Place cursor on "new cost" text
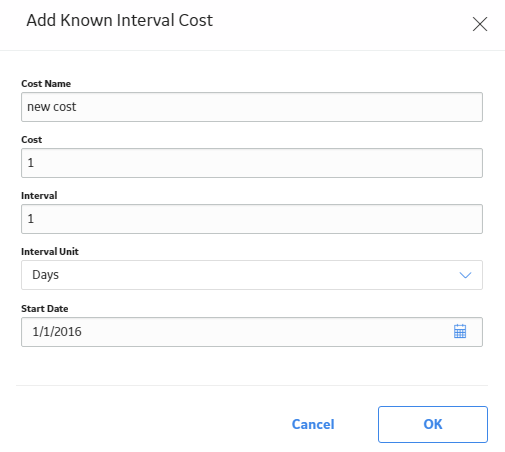Image resolution: width=505 pixels, height=452 pixels. pos(52,107)
